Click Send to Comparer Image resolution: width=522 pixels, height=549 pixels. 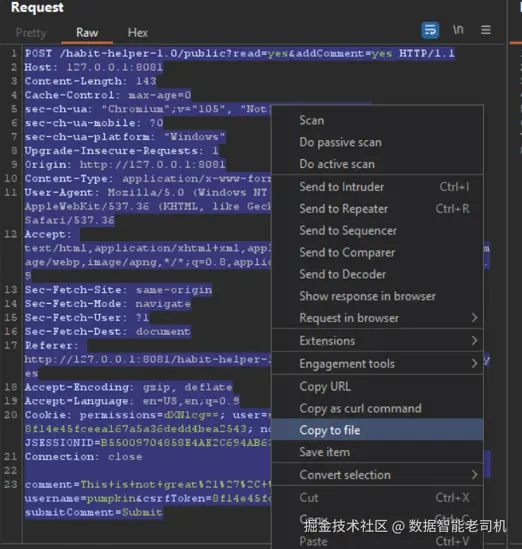(377, 252)
